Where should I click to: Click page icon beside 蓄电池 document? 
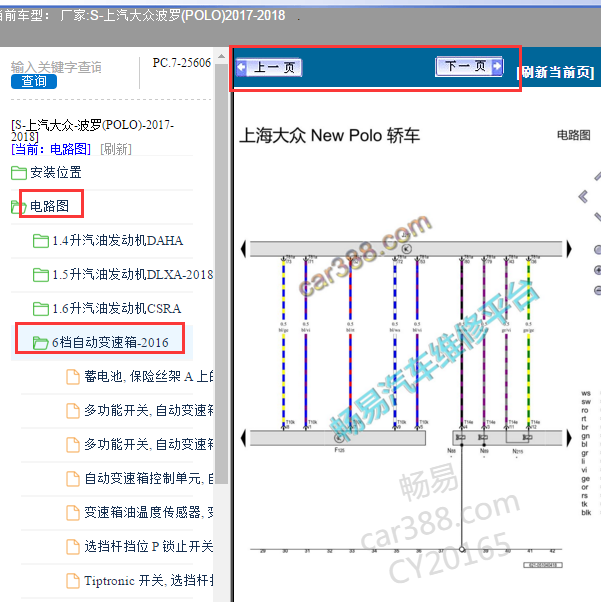(73, 377)
